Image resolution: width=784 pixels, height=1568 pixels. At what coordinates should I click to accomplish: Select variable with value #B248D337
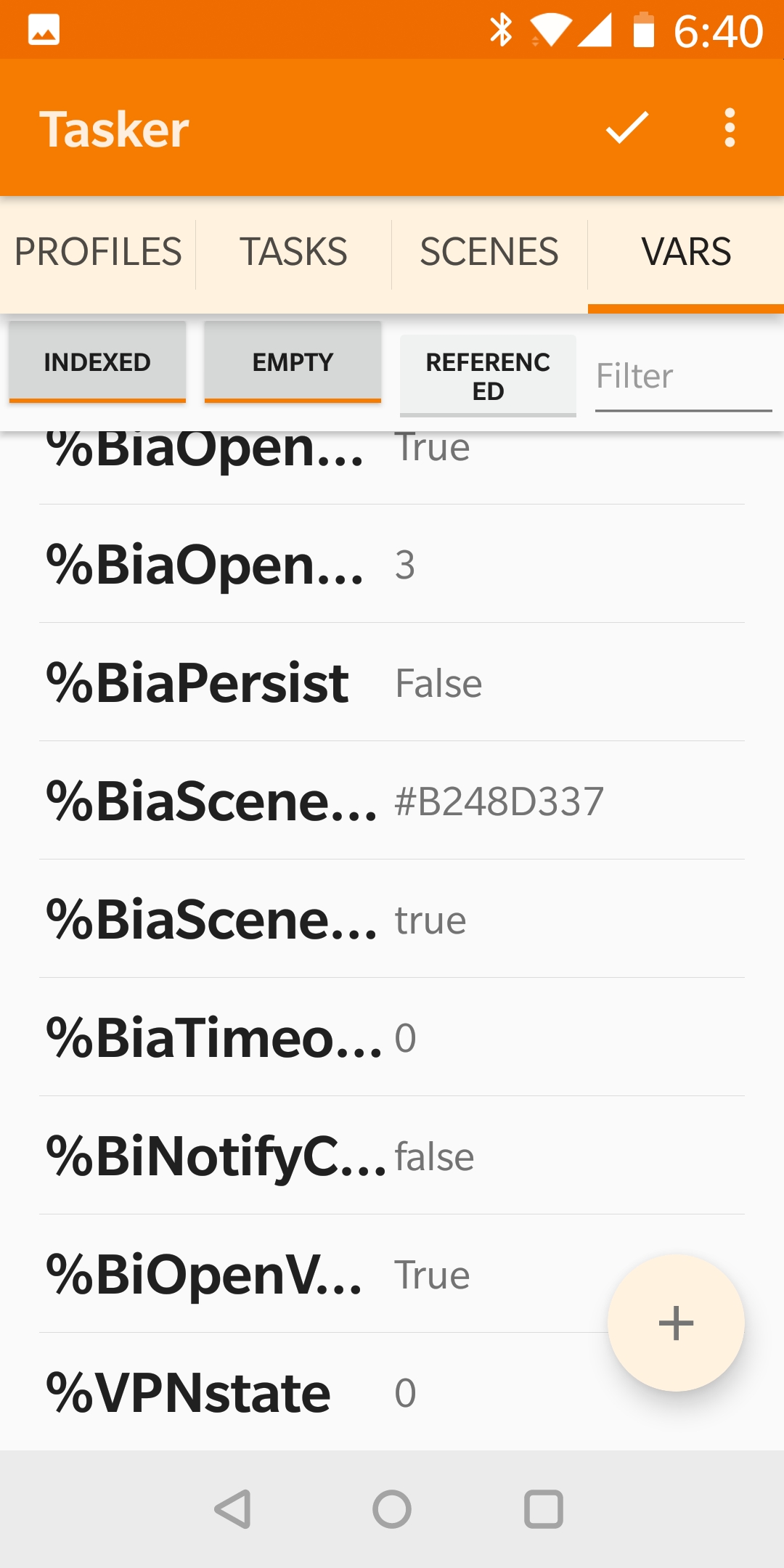coord(392,801)
